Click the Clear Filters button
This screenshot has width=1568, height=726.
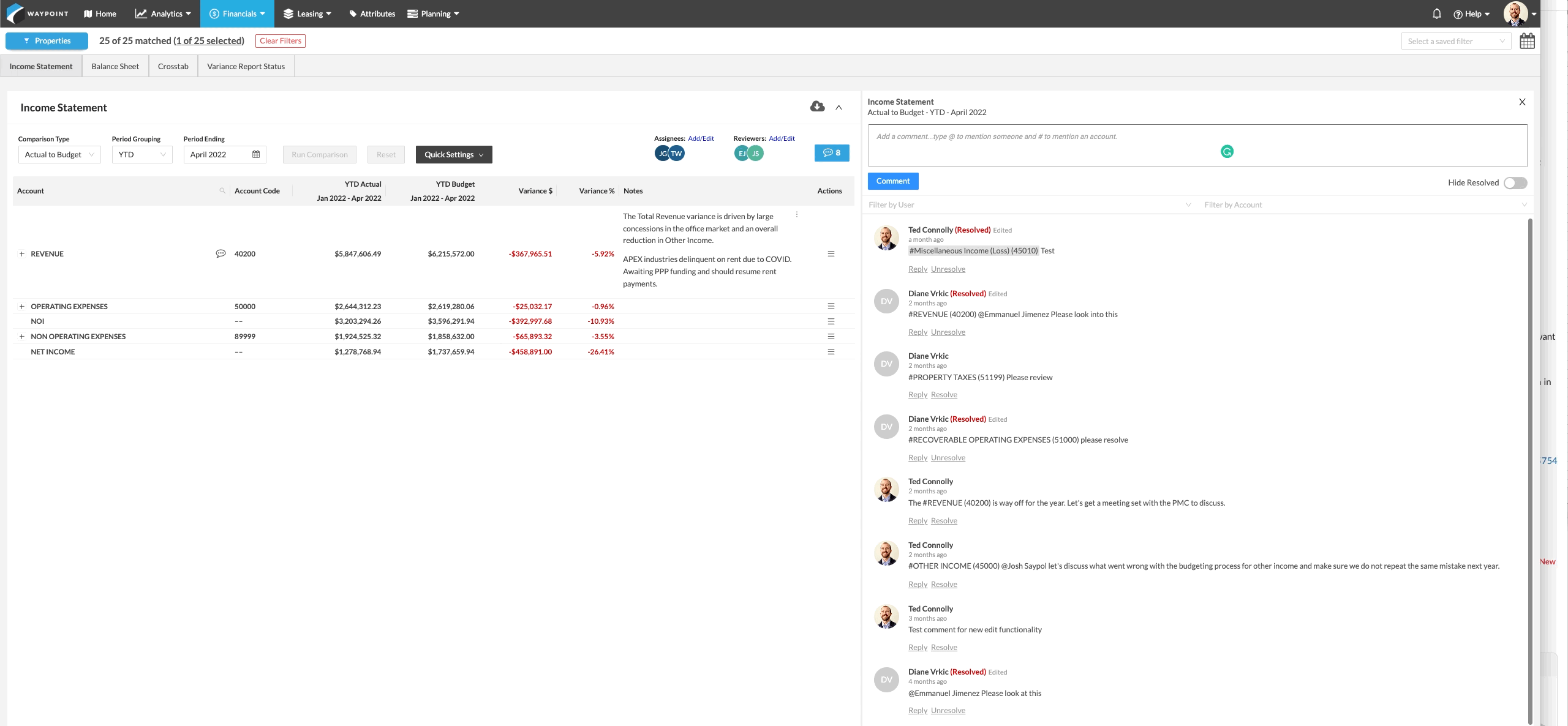click(281, 41)
